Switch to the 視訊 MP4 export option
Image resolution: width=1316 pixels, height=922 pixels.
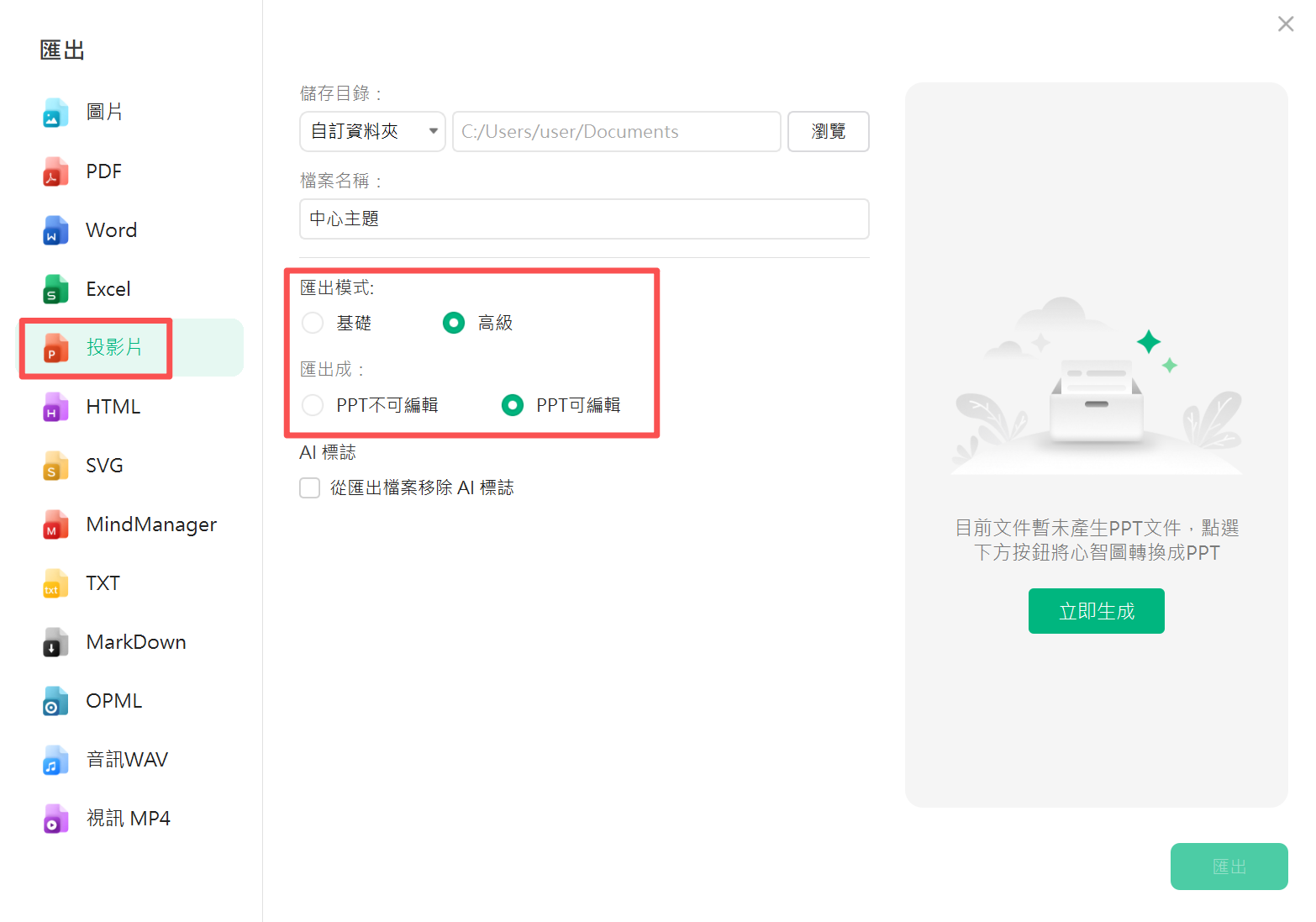[128, 819]
